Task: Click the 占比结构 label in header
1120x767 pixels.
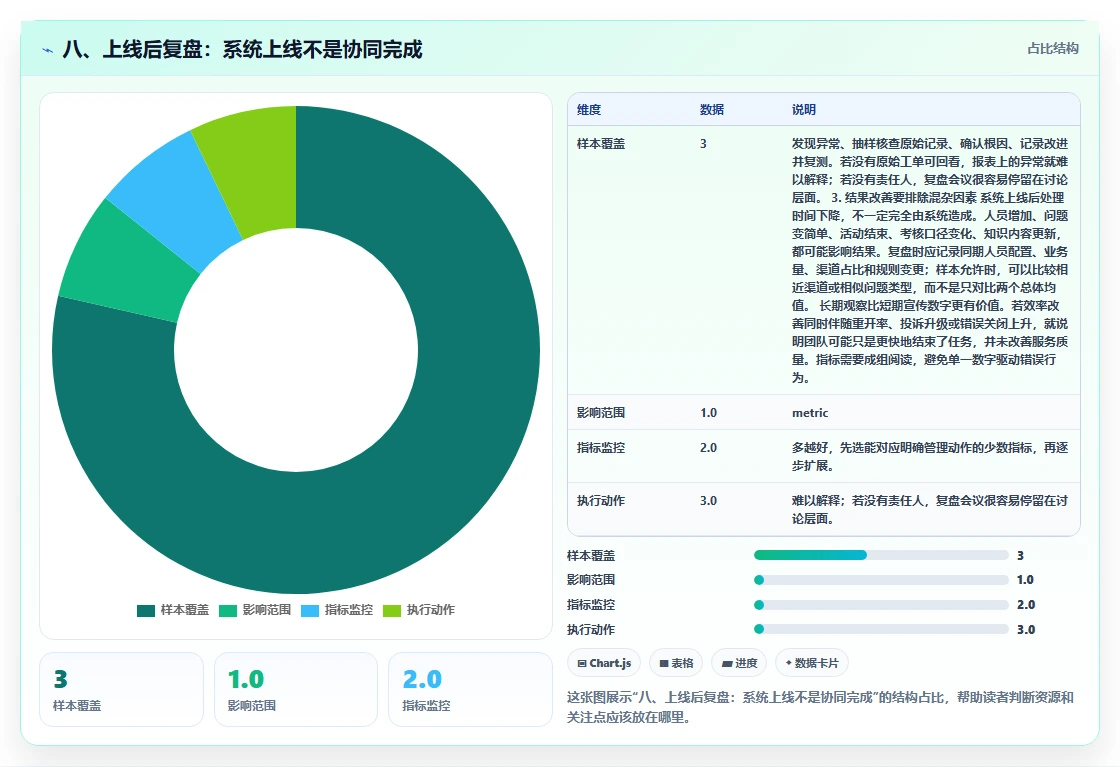Action: coord(1053,49)
